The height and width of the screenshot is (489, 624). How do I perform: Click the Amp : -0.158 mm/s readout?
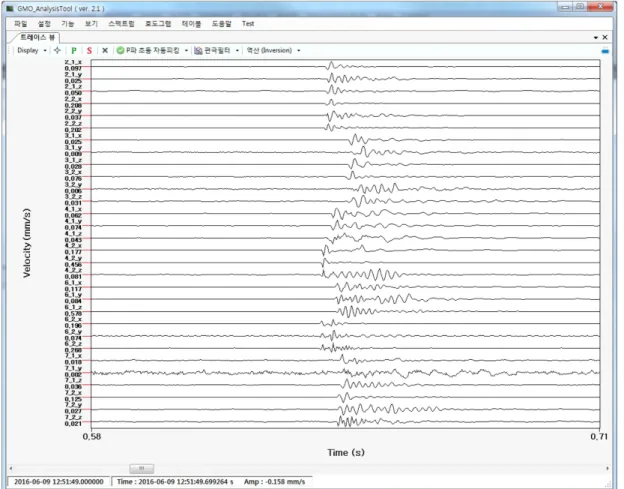pos(275,482)
